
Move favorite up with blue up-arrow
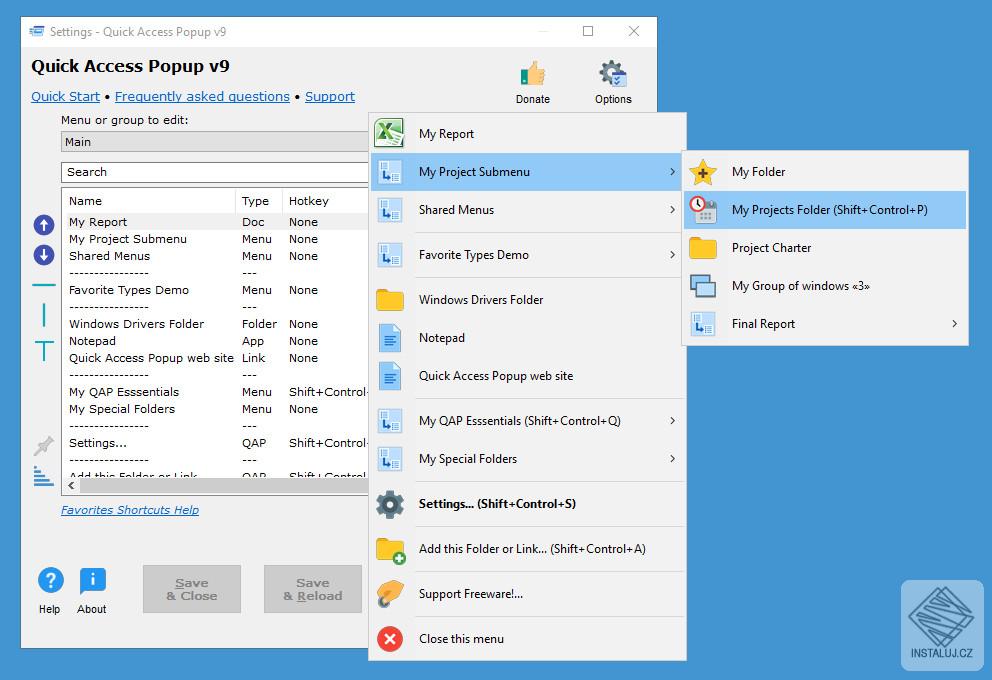tap(44, 225)
